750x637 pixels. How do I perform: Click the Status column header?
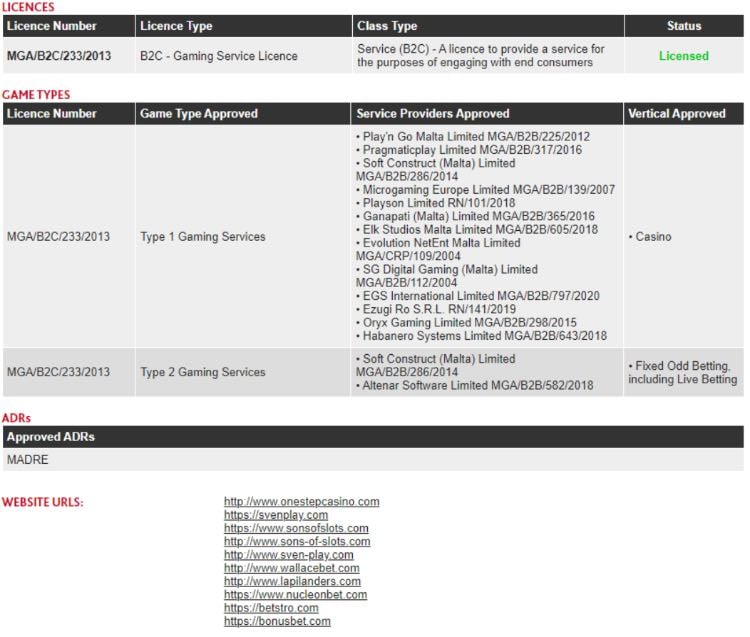click(x=684, y=26)
